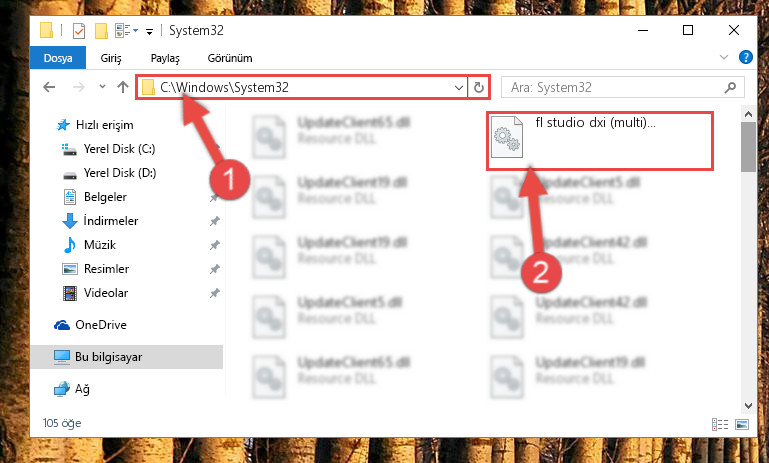The image size is (769, 463).
Task: Select Yerel Disk (C:) in sidebar
Action: 119,149
